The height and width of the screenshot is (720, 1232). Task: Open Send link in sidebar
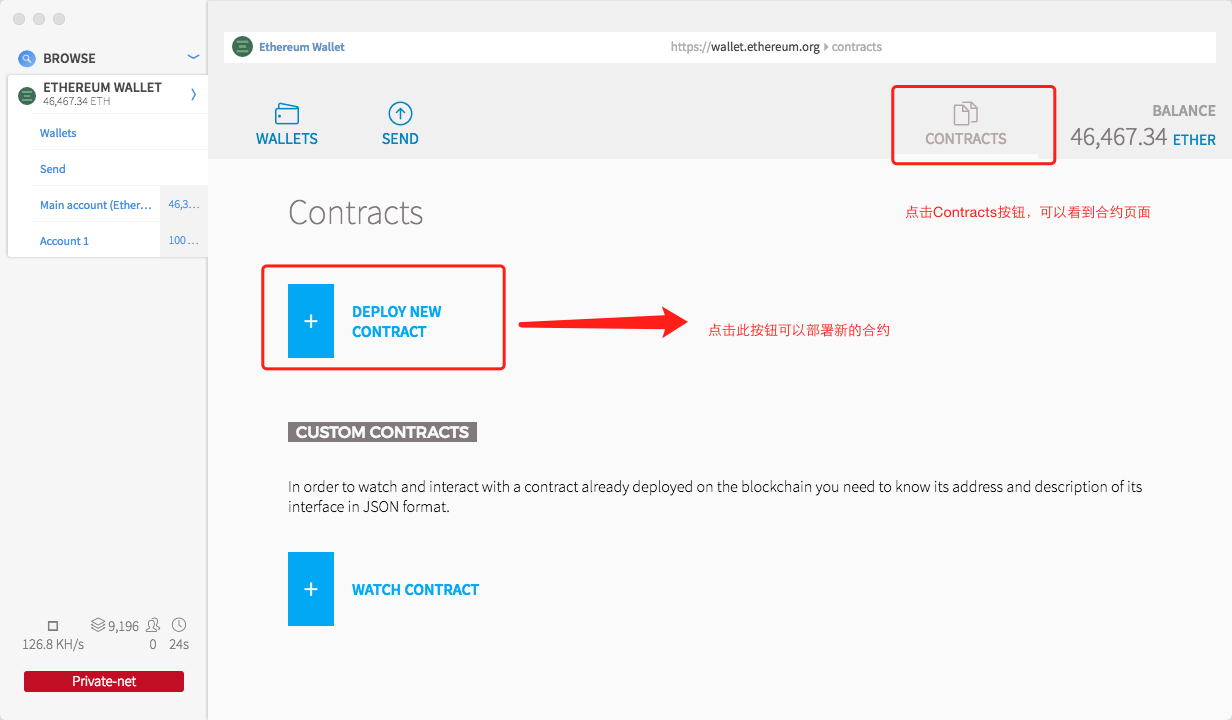tap(53, 169)
